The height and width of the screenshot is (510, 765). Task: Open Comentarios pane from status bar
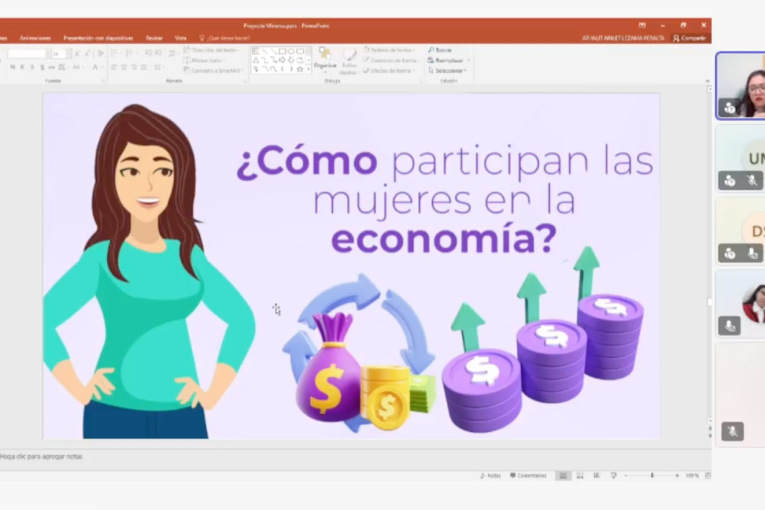click(529, 476)
